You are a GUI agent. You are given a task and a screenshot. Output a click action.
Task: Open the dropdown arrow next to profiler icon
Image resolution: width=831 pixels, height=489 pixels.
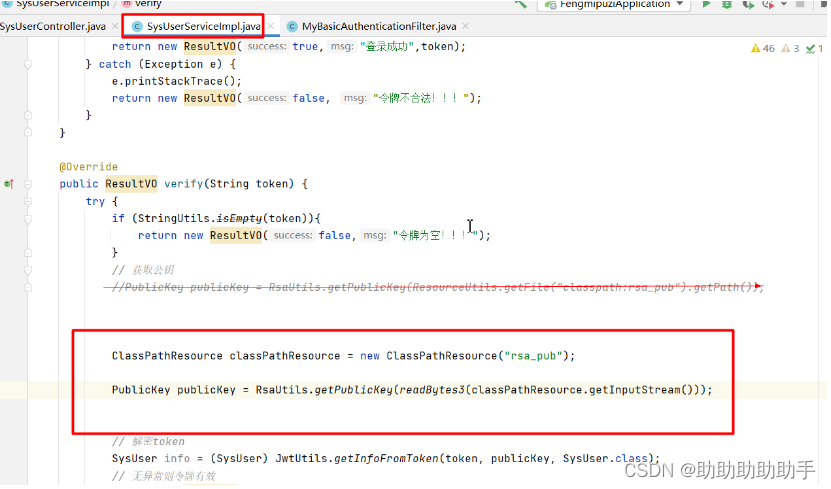click(783, 4)
